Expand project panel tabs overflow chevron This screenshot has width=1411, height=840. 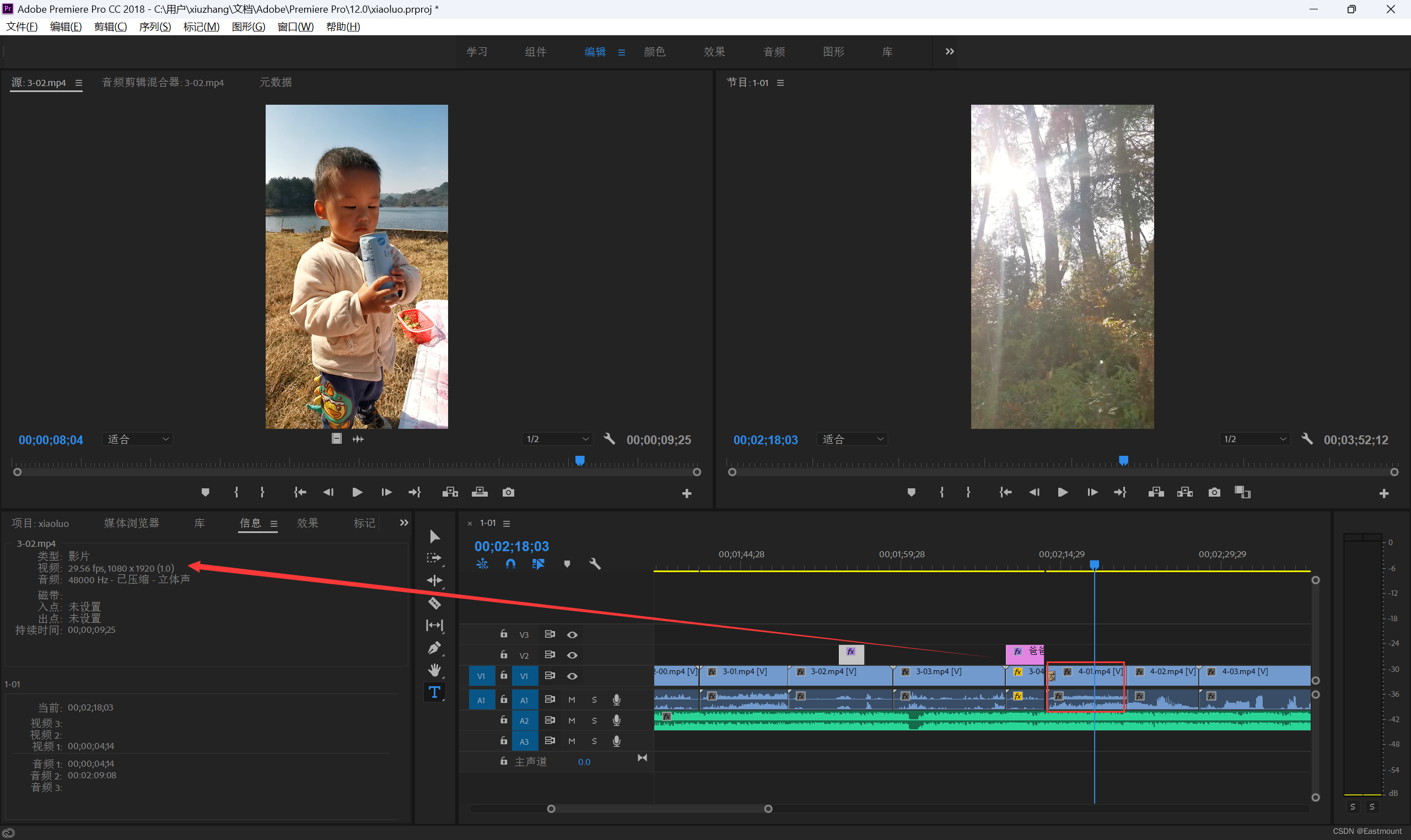(403, 523)
